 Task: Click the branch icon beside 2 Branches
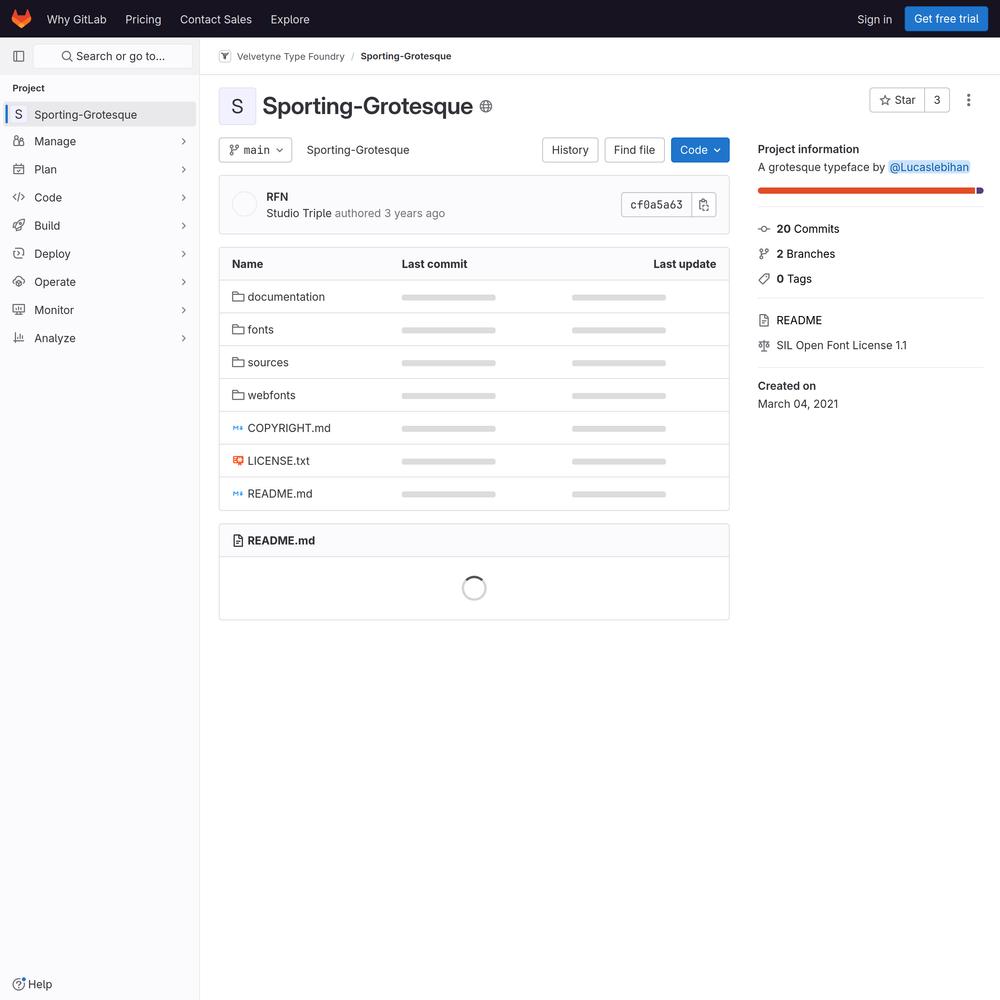(x=764, y=254)
